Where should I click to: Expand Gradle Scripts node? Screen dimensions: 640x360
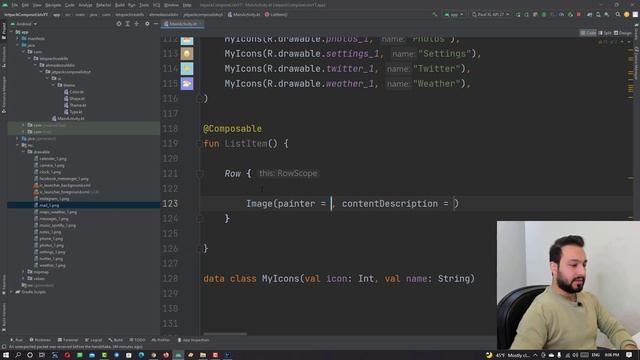[x=12, y=292]
